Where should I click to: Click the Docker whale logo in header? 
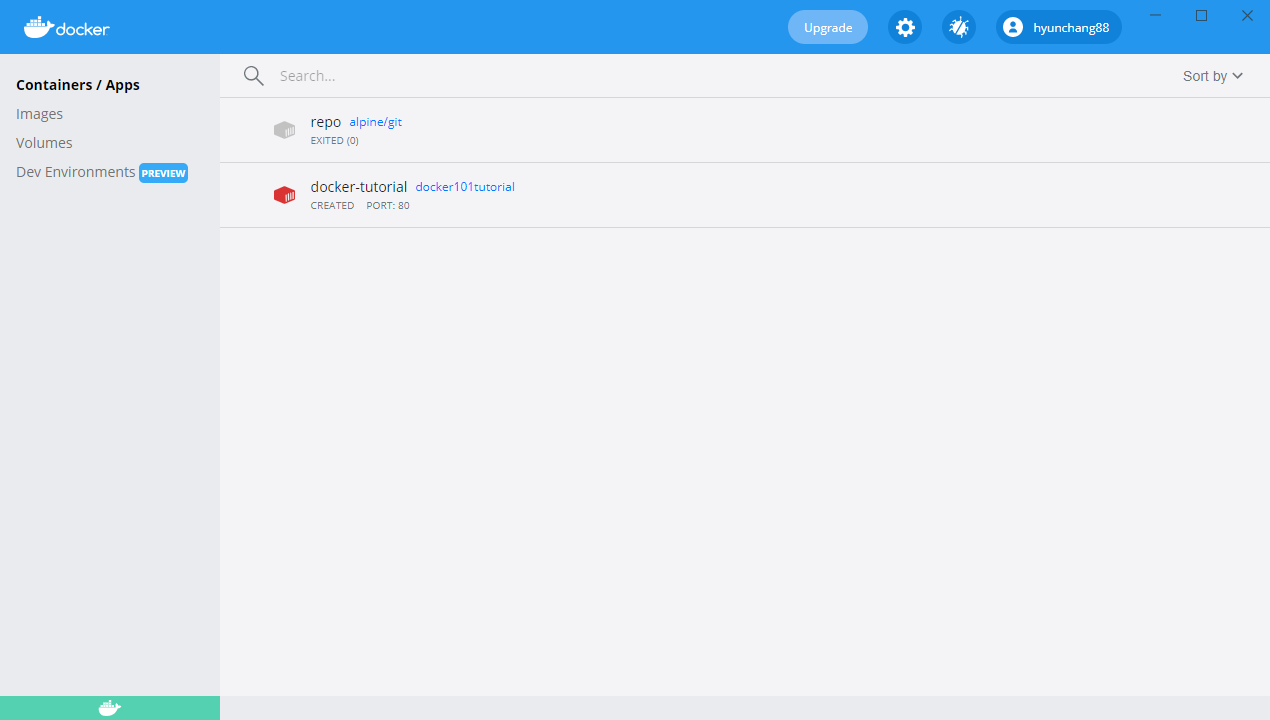point(66,27)
